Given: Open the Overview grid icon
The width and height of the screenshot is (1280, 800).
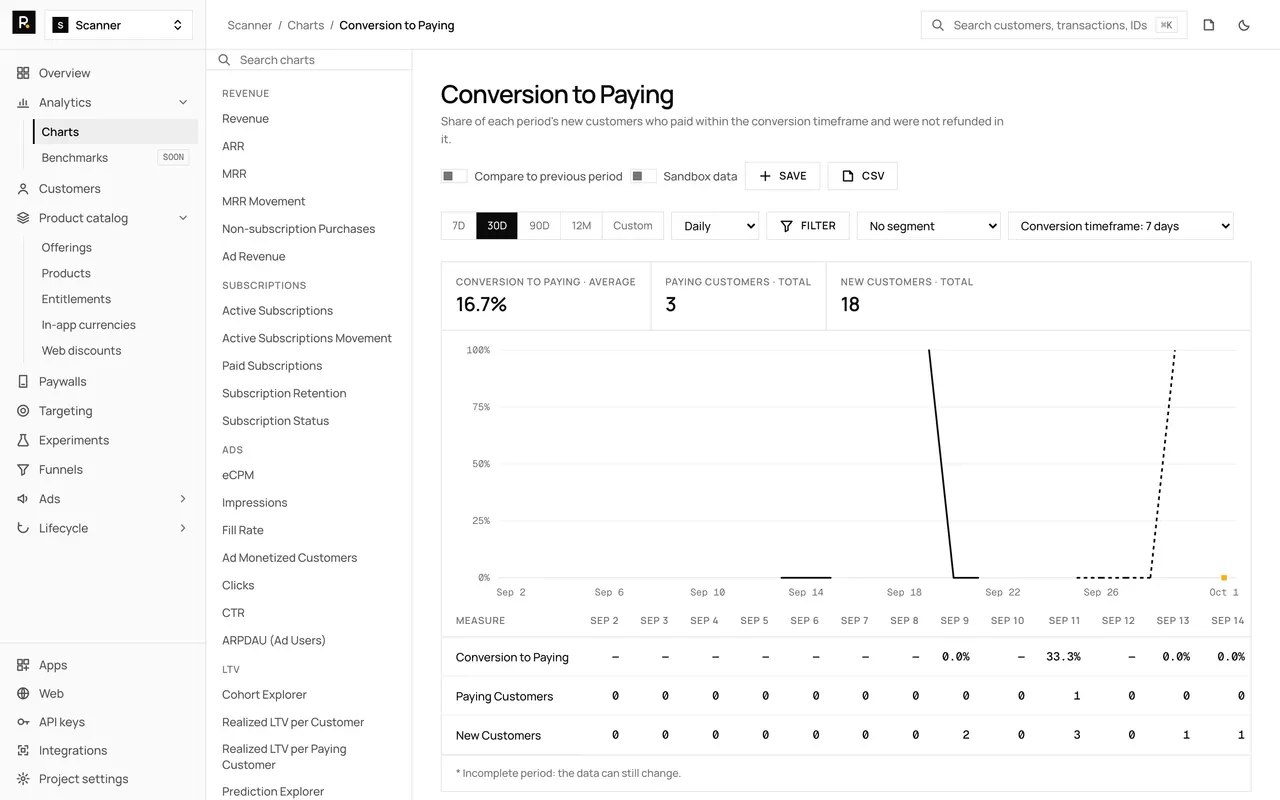Looking at the screenshot, I should coord(23,73).
